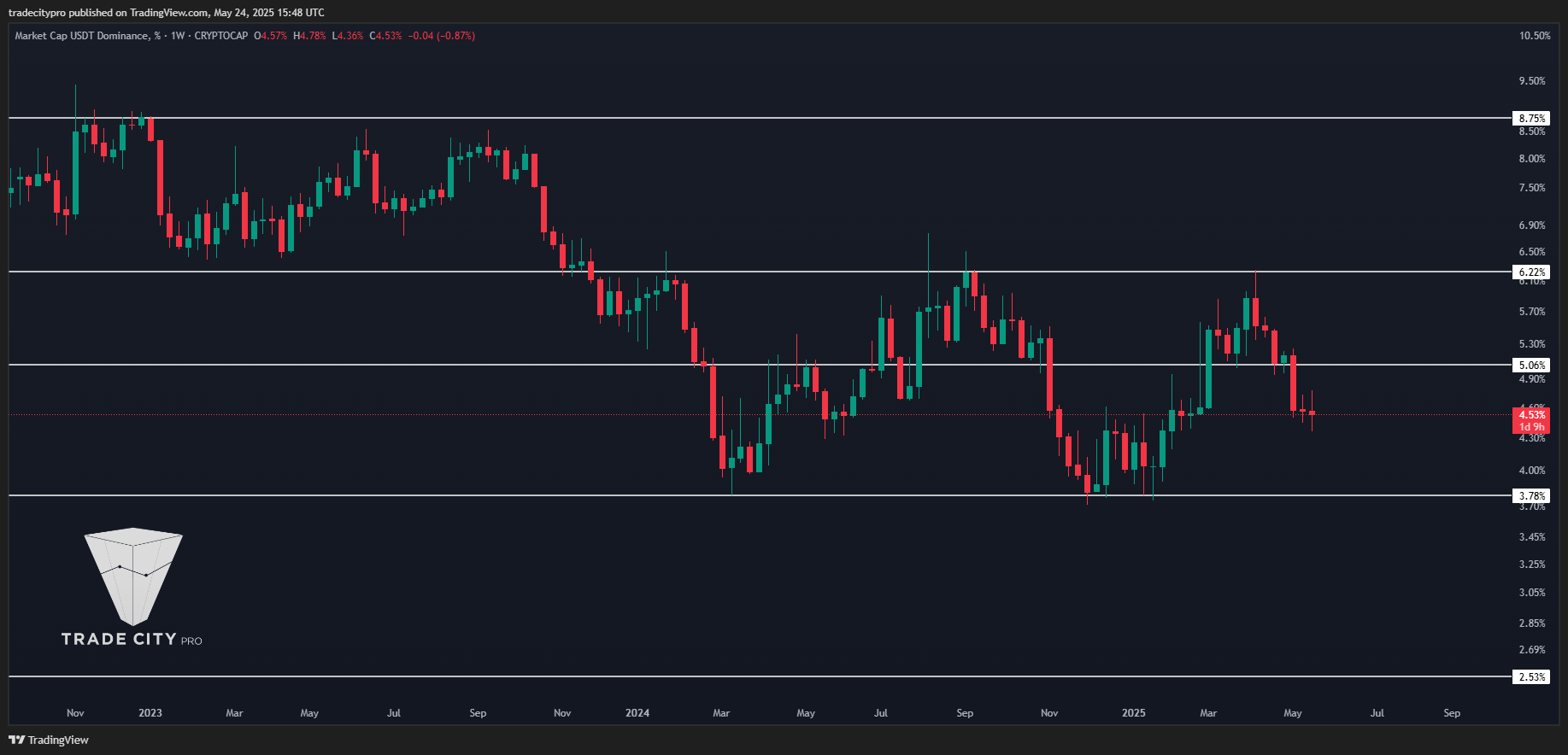This screenshot has width=1568, height=755.
Task: Click the 3.05% price axis label
Action: click(x=1532, y=593)
